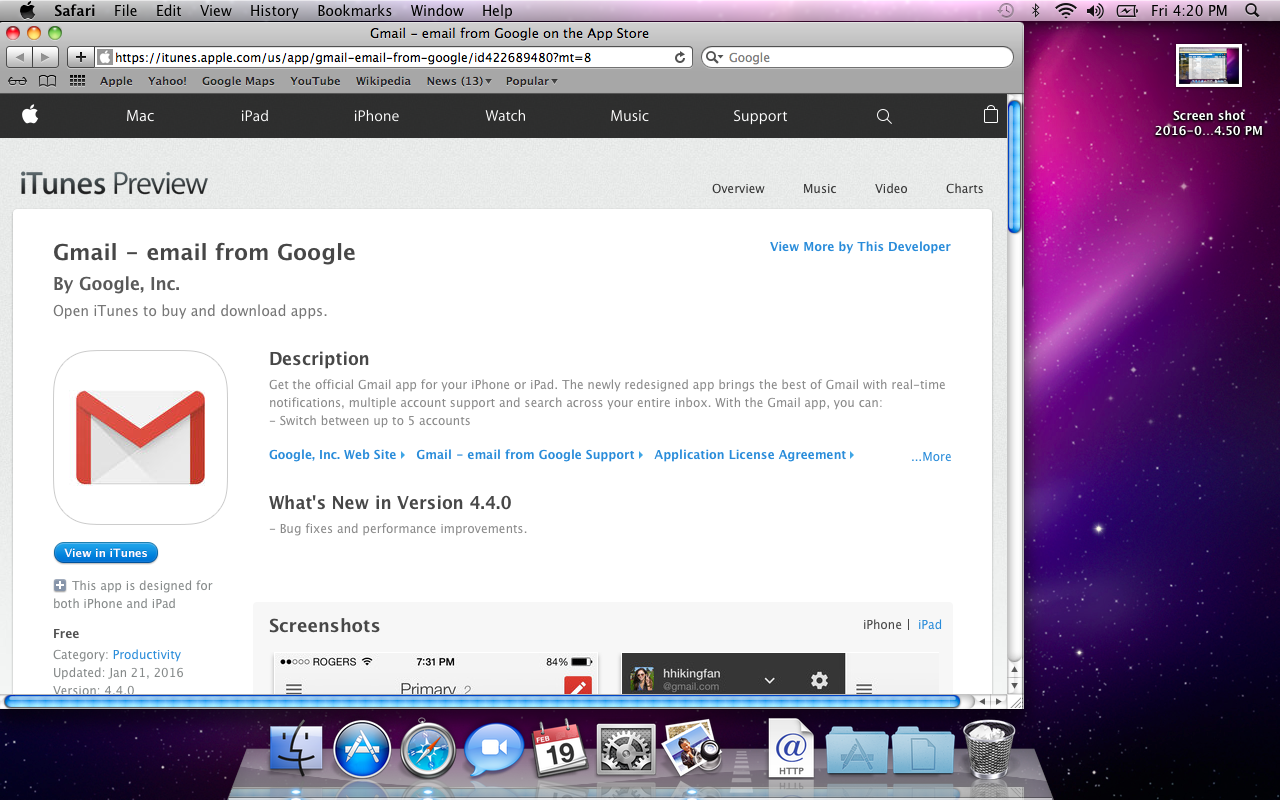Go forward with Safari's forward arrow
Screen dimensions: 1280x800
coord(46,57)
